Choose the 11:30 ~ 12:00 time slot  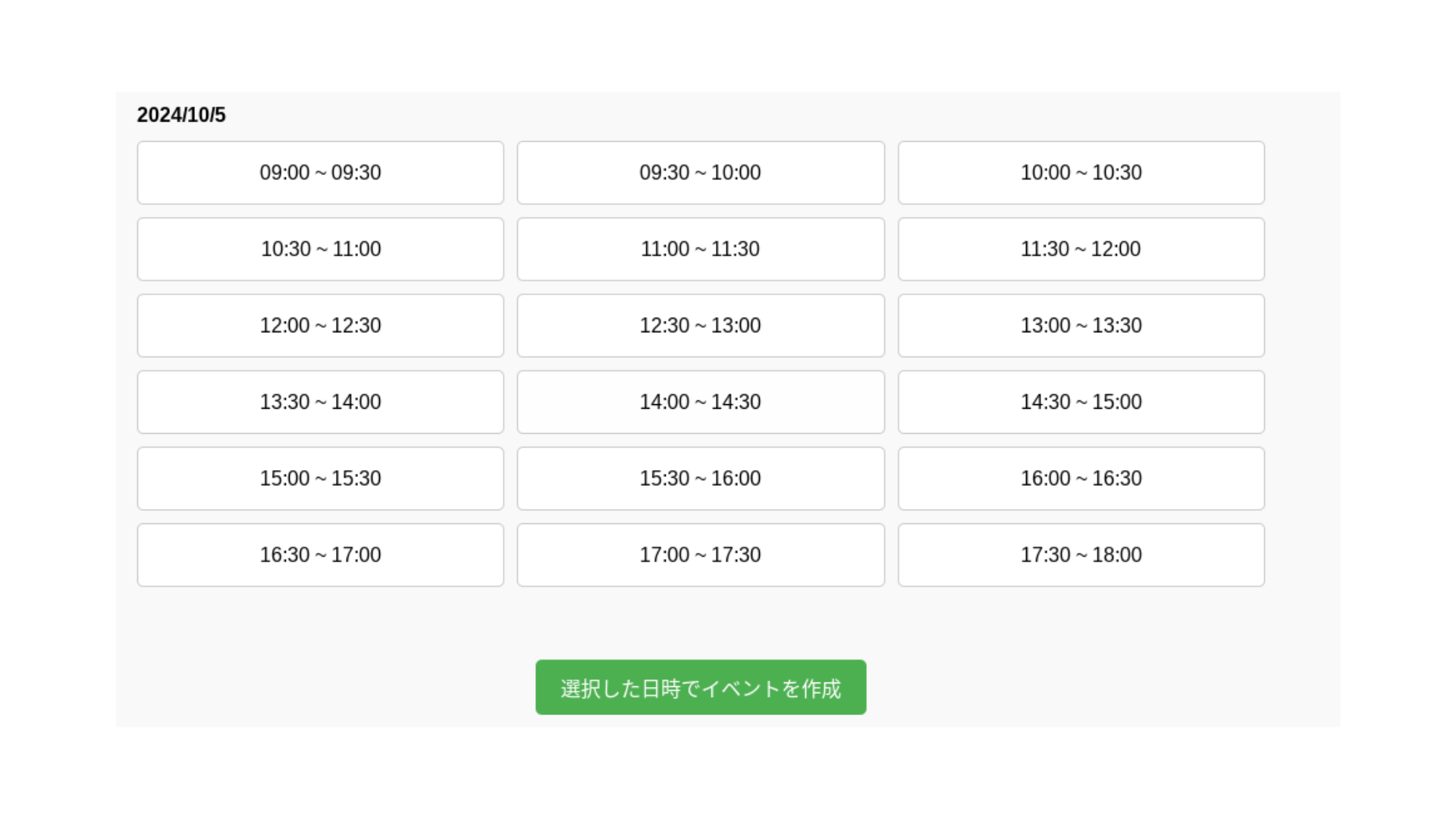click(x=1081, y=249)
